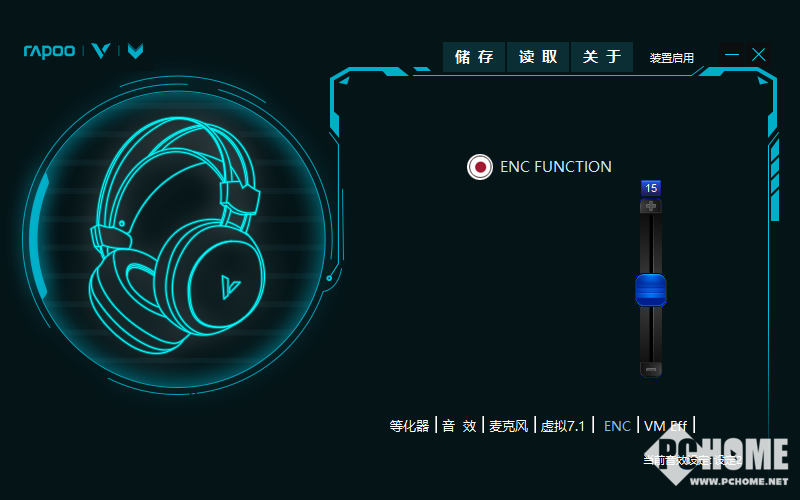Screen dimensions: 800x500
Task: Click the teal V emblem icon
Action: click(136, 51)
